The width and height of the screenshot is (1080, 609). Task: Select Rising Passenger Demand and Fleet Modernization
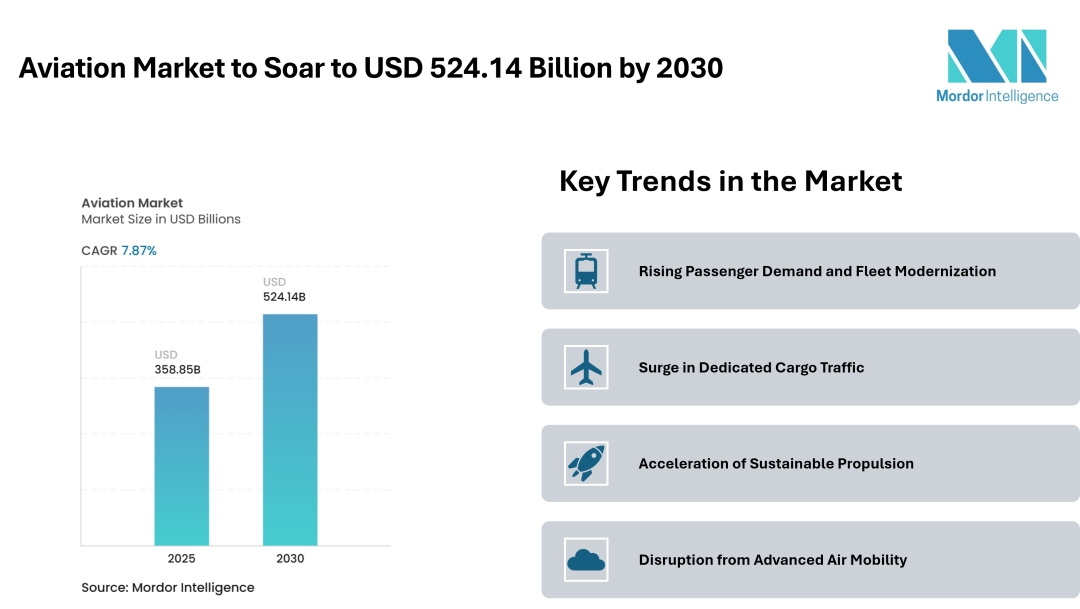pyautogui.click(x=817, y=271)
